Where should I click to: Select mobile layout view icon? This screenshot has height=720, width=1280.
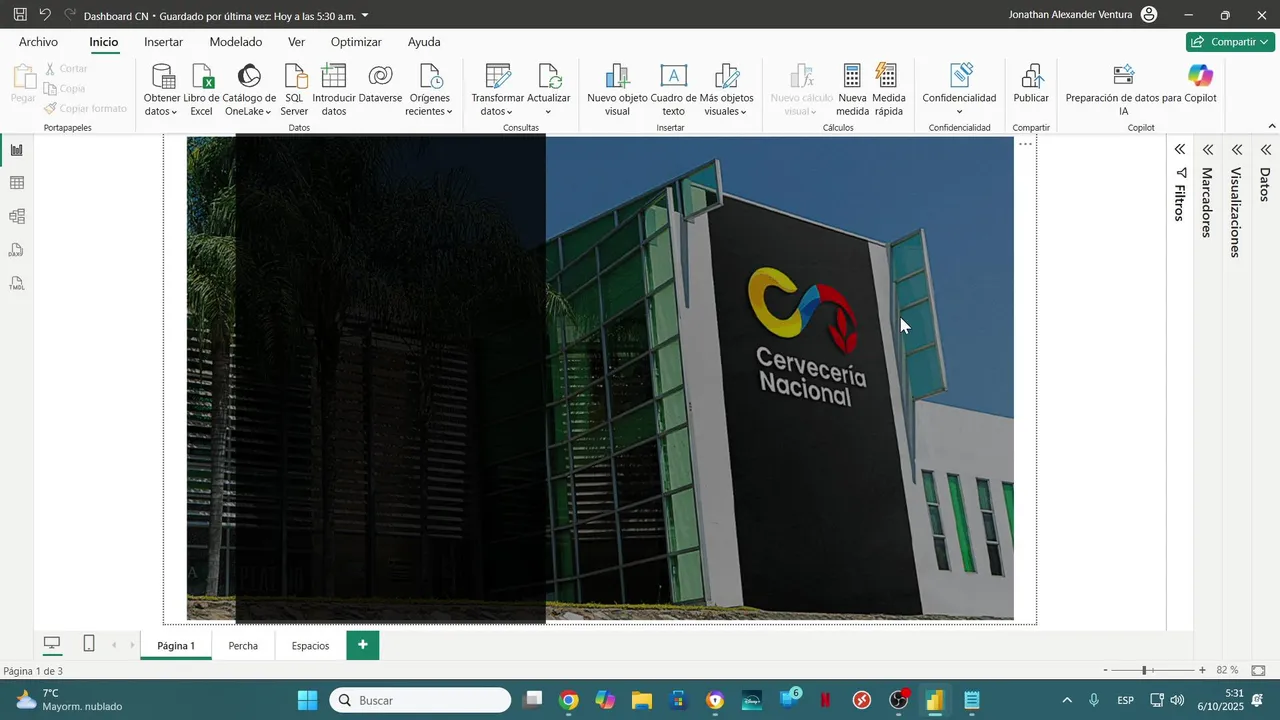[x=89, y=644]
